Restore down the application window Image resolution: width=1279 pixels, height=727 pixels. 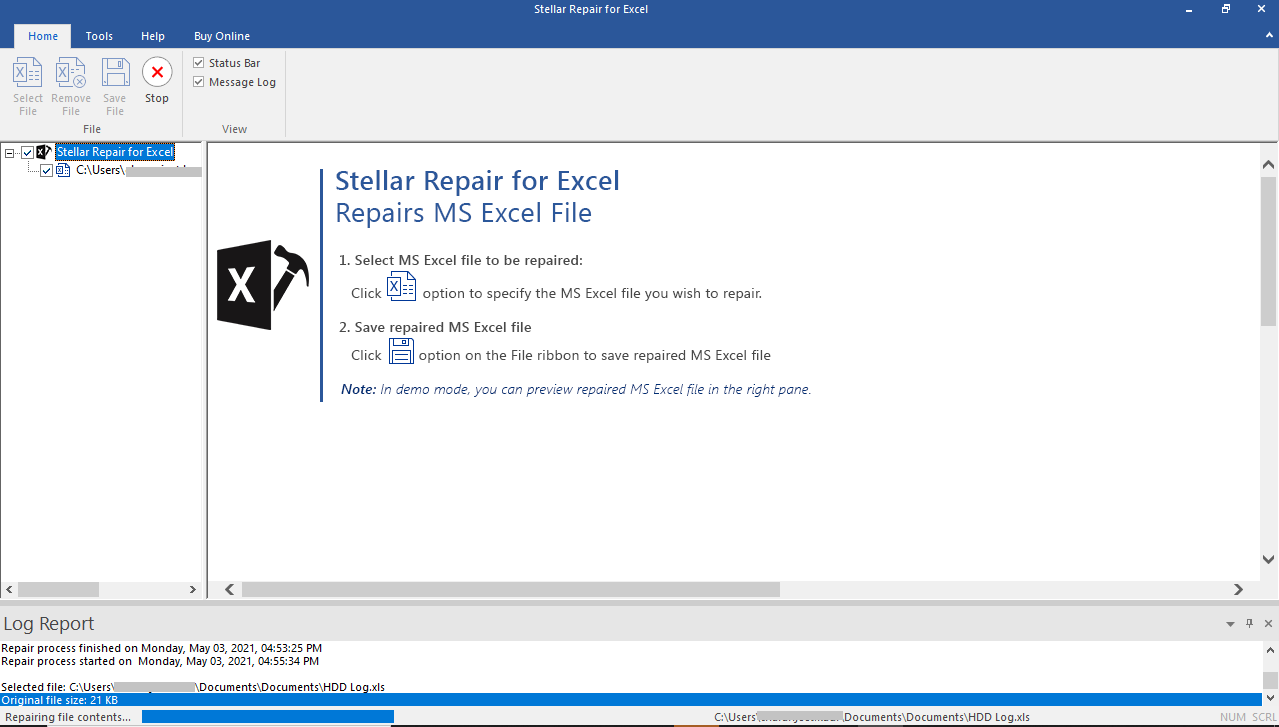tap(1226, 9)
